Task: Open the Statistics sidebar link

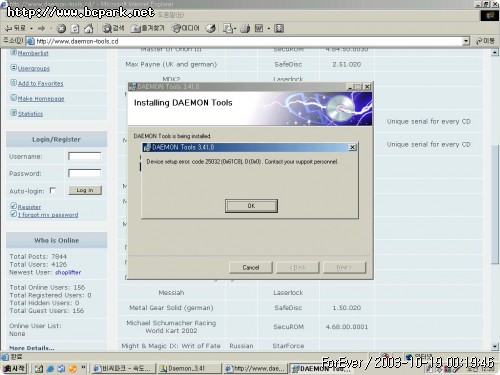Action: tap(30, 114)
